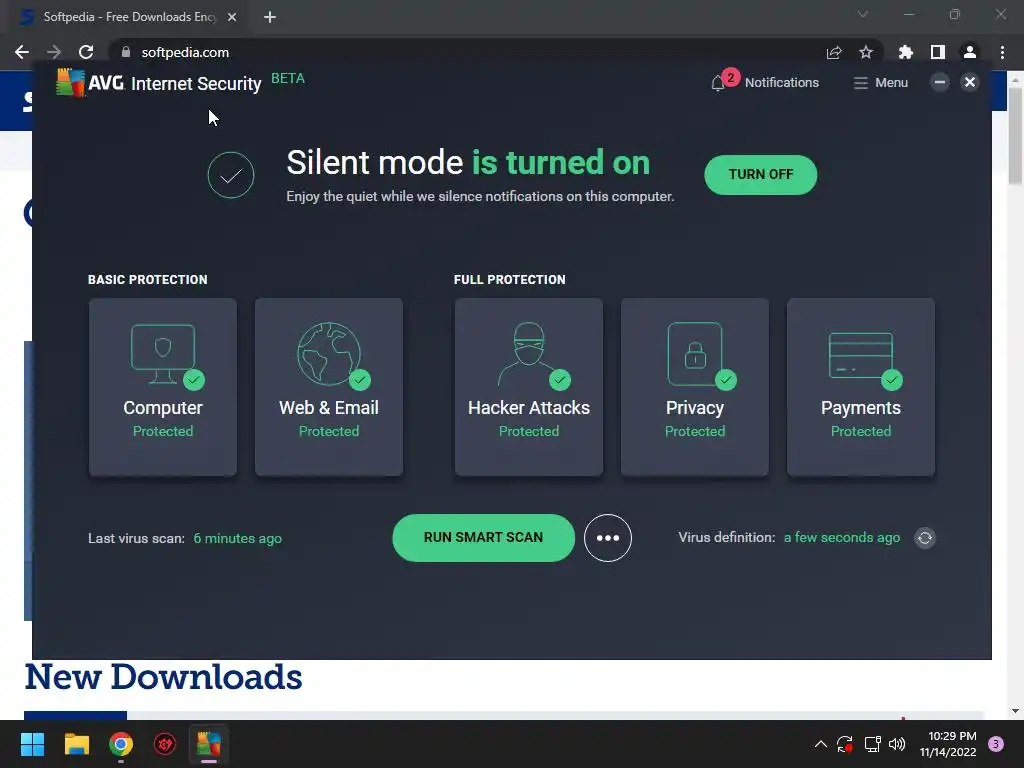
Task: Open Windows Start menu
Action: click(x=32, y=744)
